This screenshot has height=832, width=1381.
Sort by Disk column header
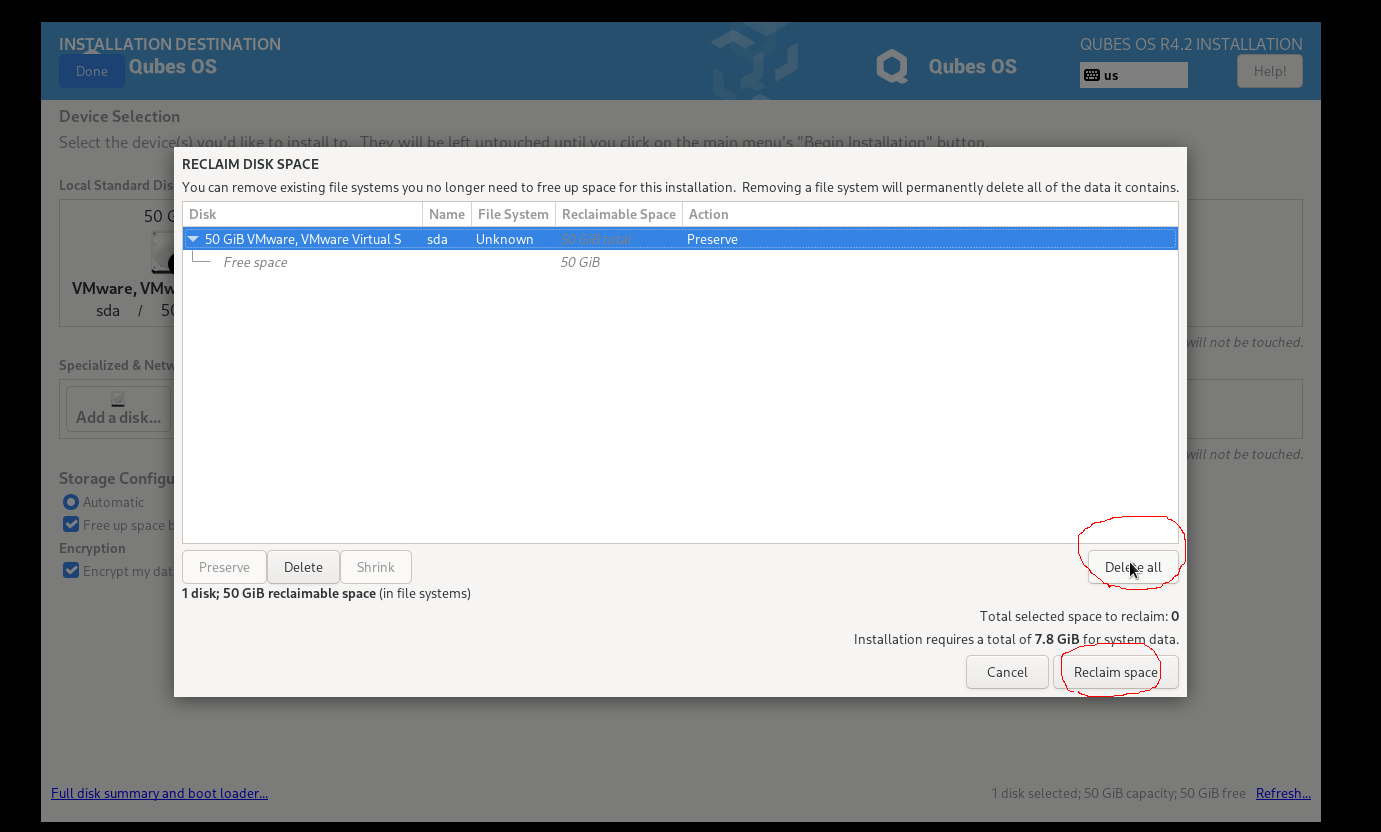click(x=303, y=214)
